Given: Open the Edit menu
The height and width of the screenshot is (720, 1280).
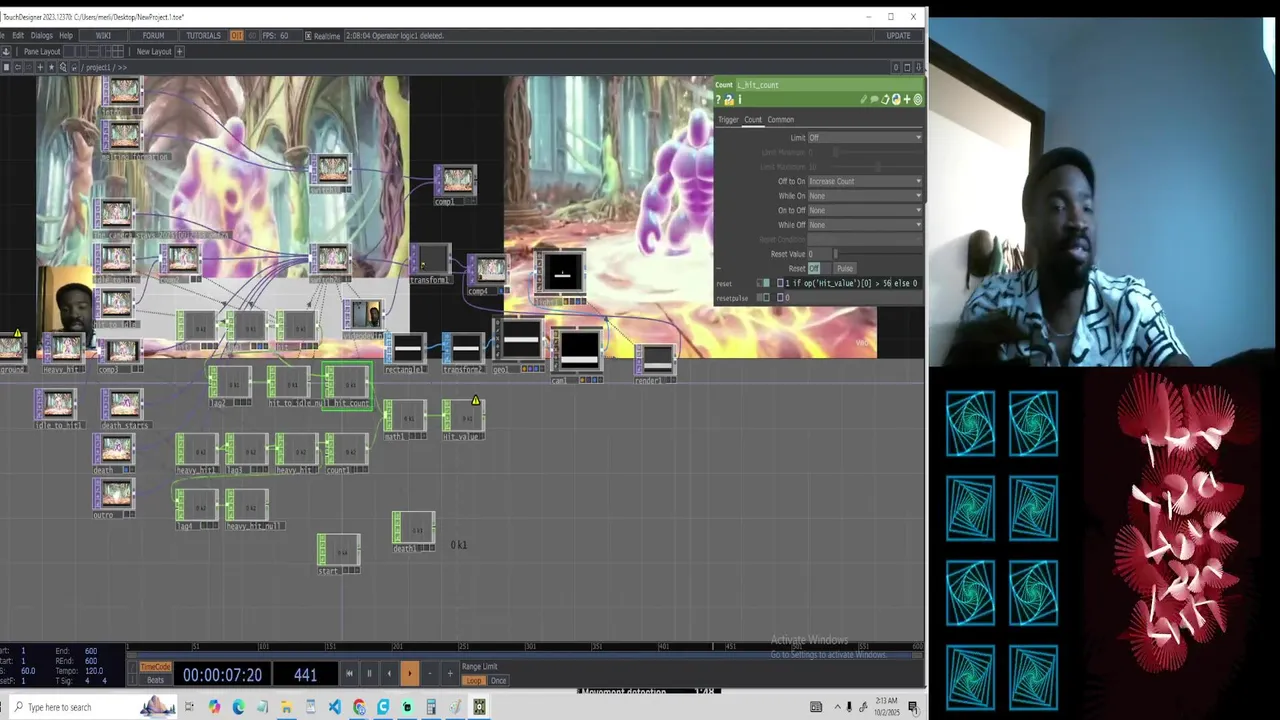Looking at the screenshot, I should pos(18,36).
